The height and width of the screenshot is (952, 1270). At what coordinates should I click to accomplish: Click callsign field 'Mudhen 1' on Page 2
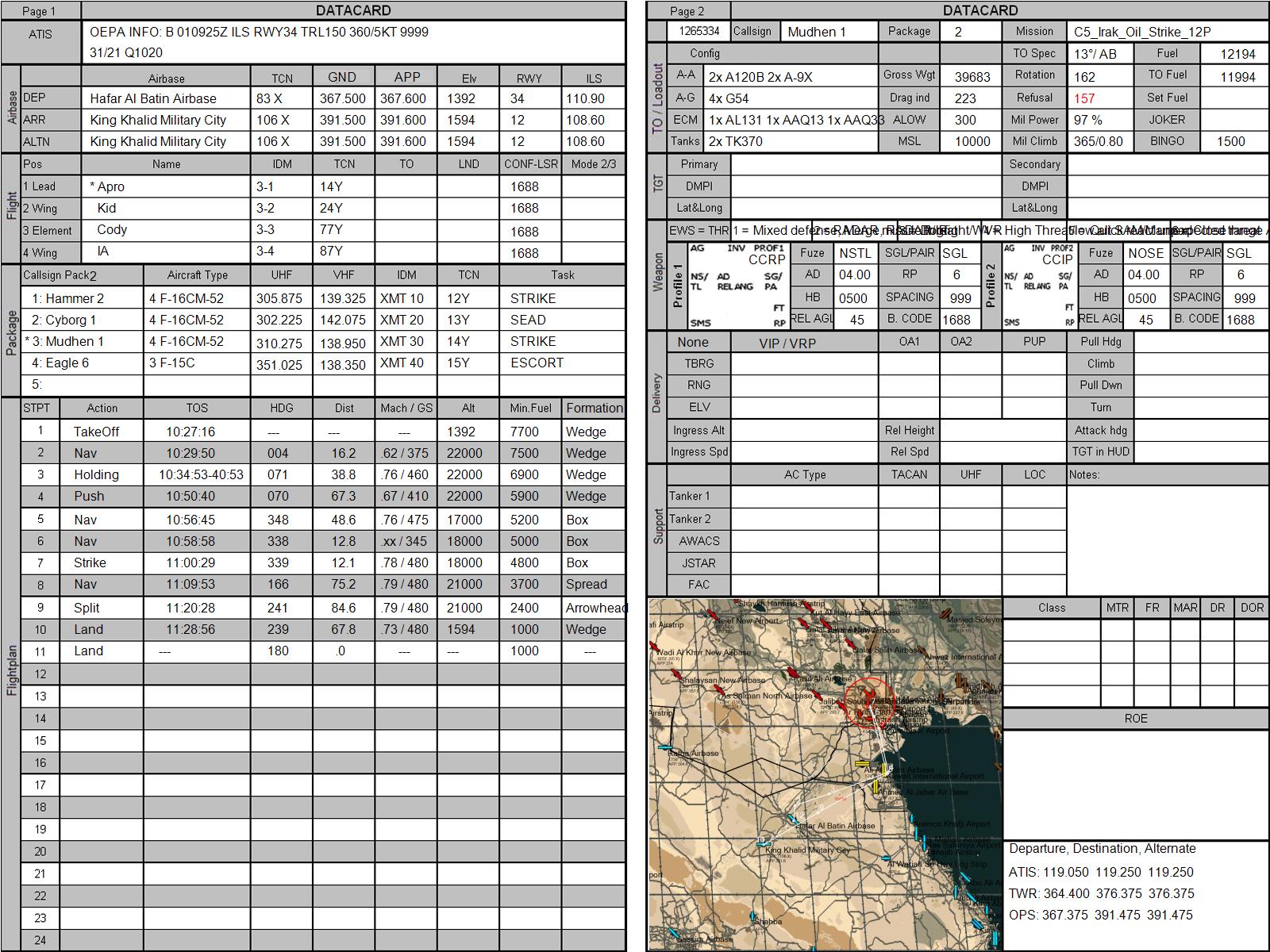817,32
